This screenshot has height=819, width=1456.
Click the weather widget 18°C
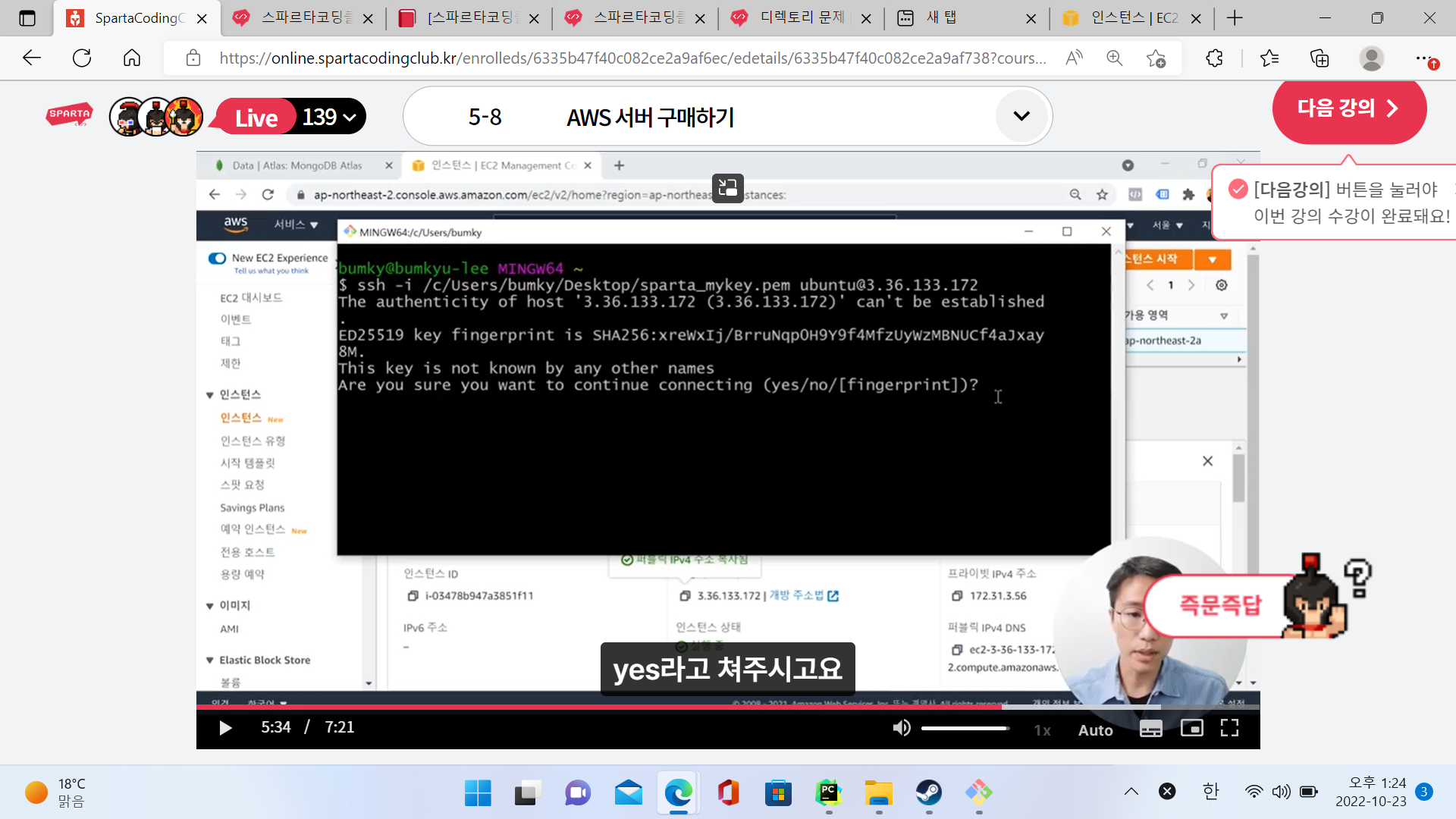[57, 792]
